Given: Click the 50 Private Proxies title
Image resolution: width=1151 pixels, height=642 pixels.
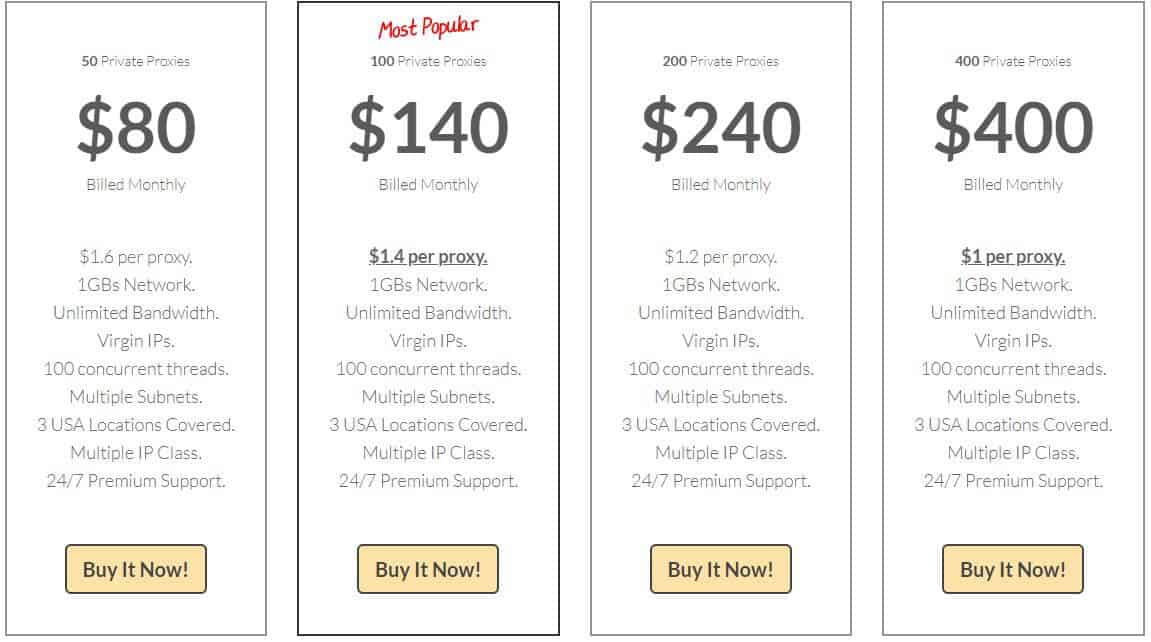Looking at the screenshot, I should point(136,61).
